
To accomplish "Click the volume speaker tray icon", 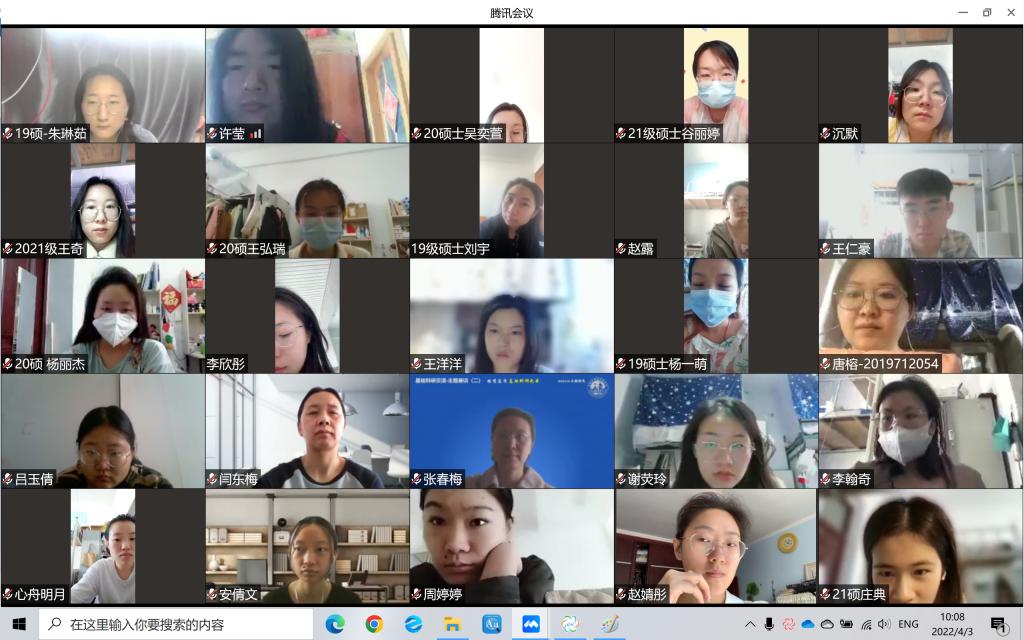I will pos(883,624).
